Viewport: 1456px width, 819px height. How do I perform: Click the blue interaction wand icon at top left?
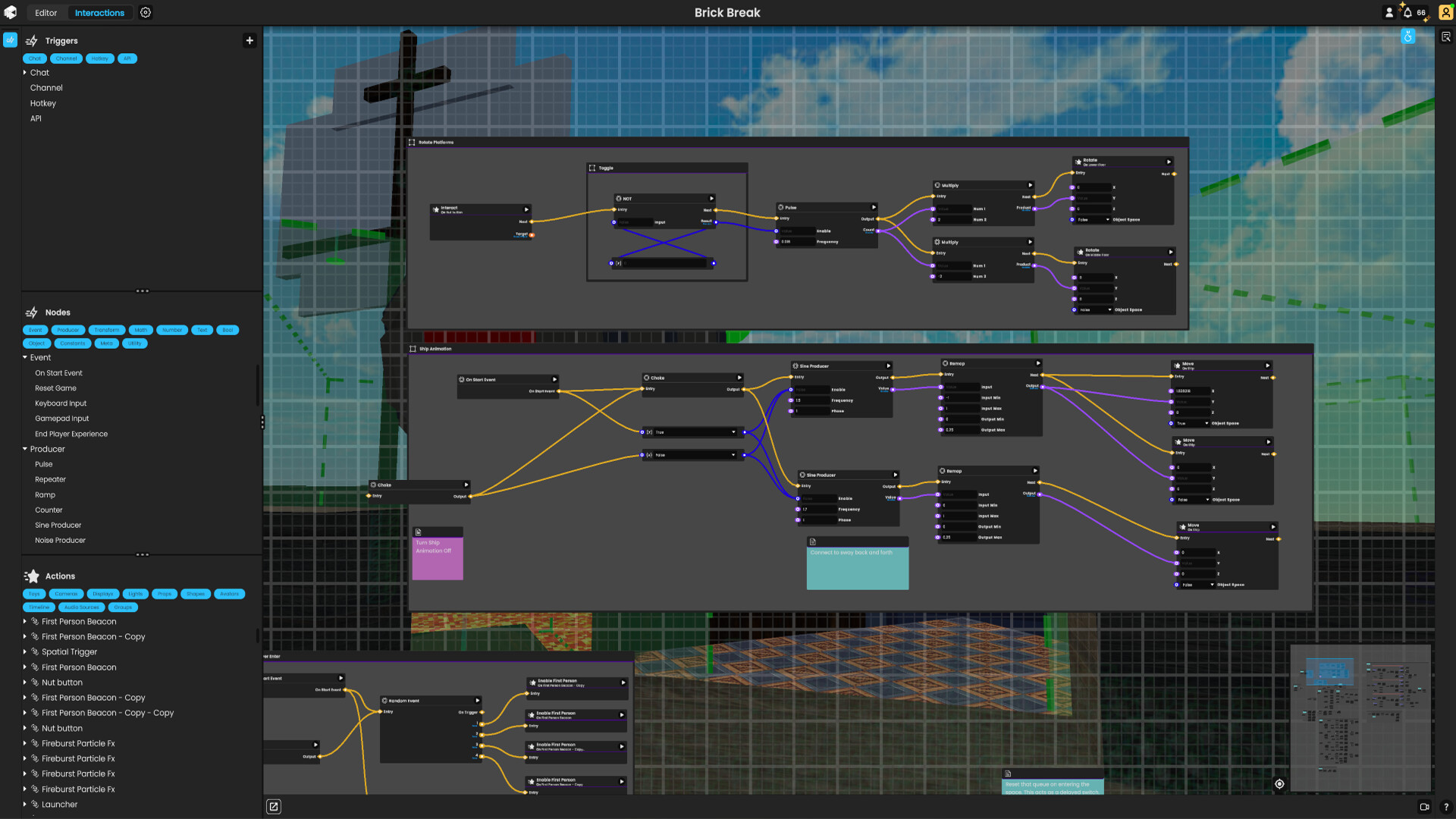pyautogui.click(x=10, y=39)
